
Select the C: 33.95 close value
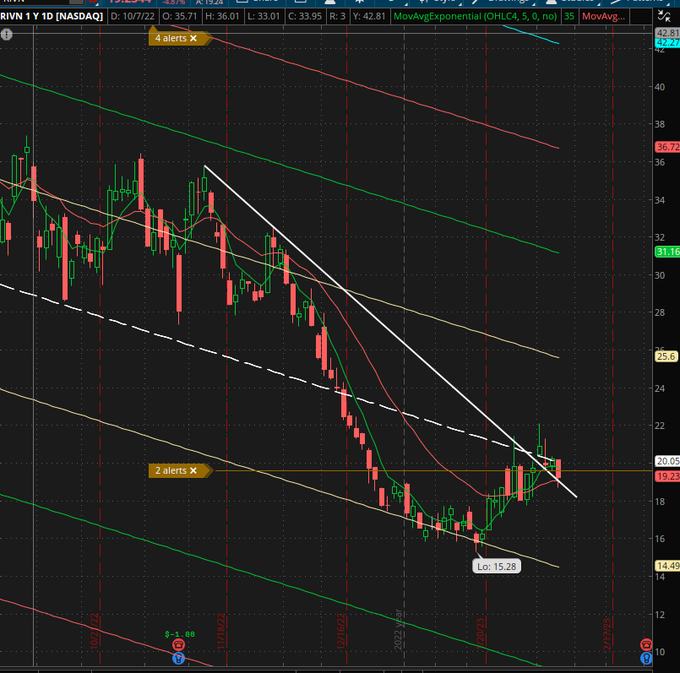pos(305,16)
